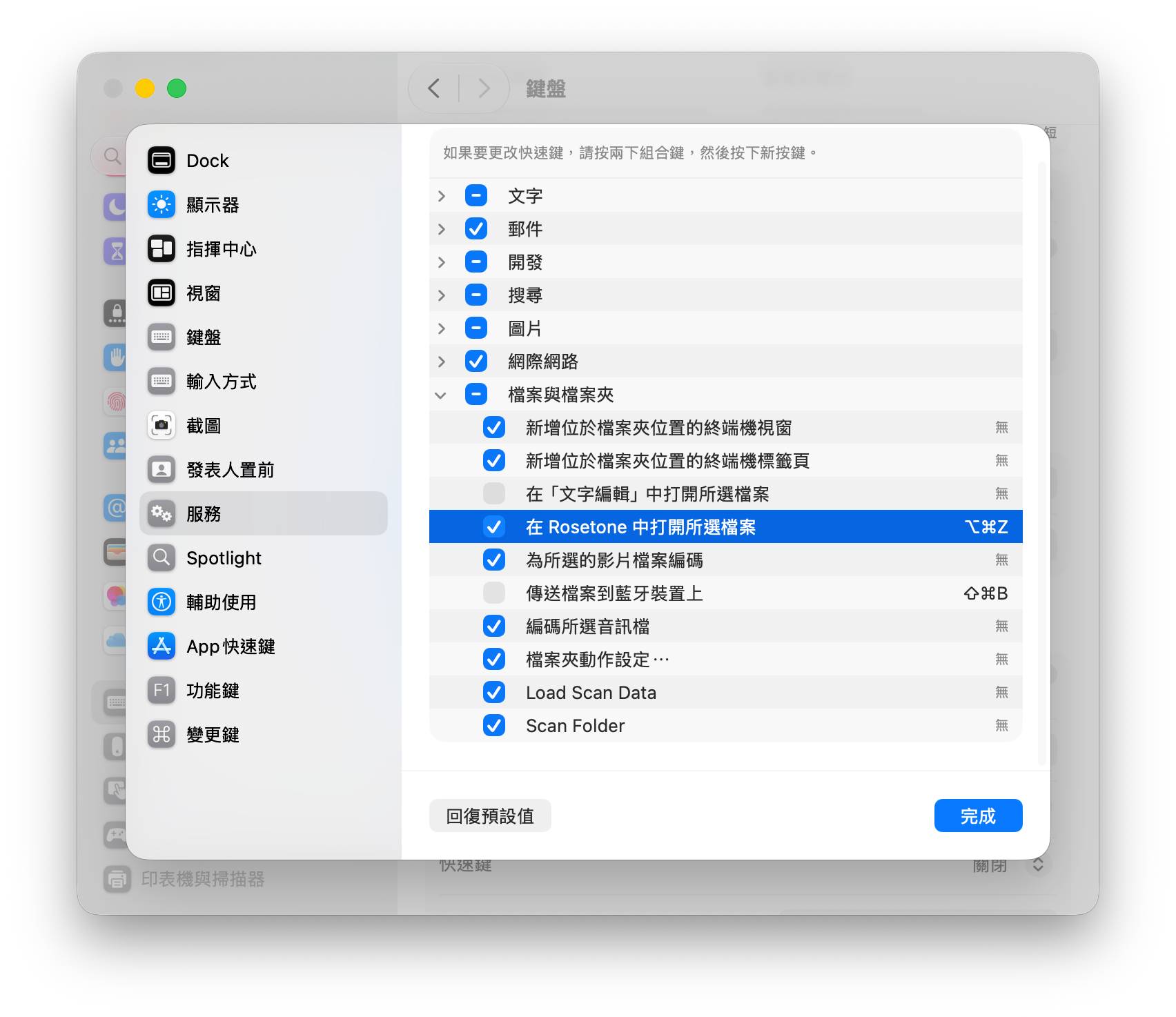
Task: Click the 截圖 camera icon
Action: 161,426
